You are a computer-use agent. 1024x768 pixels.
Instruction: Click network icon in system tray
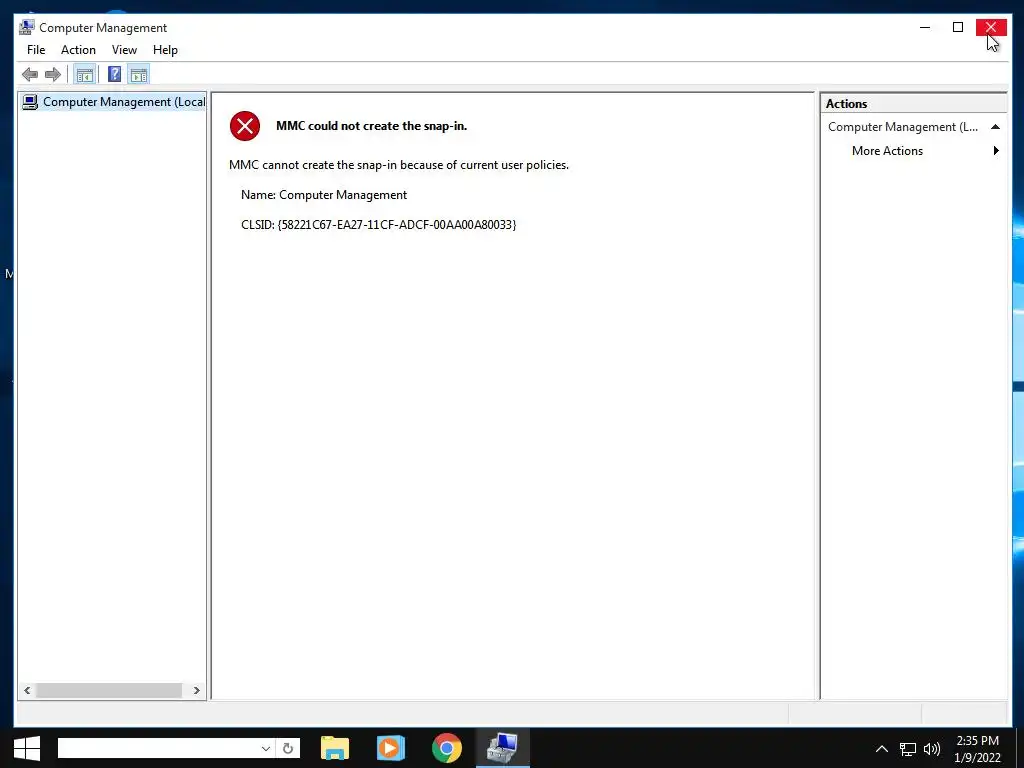(x=908, y=749)
